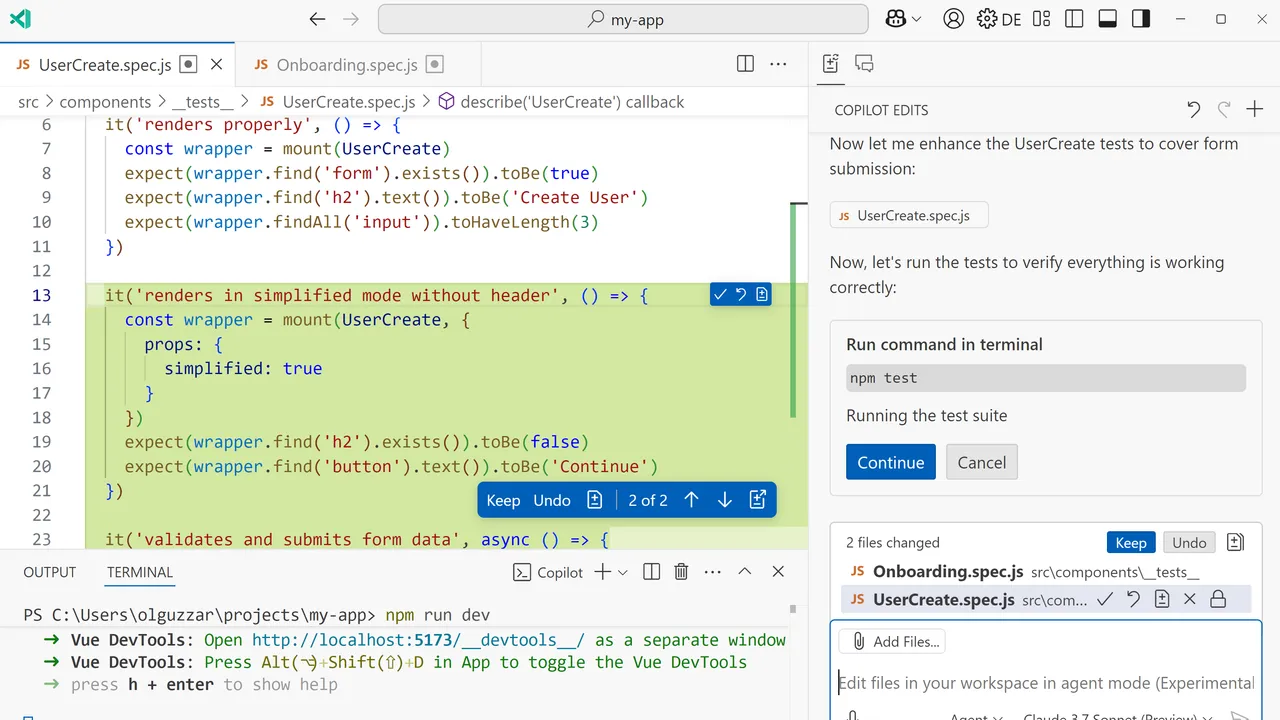Click Continue to run the command

(x=890, y=462)
